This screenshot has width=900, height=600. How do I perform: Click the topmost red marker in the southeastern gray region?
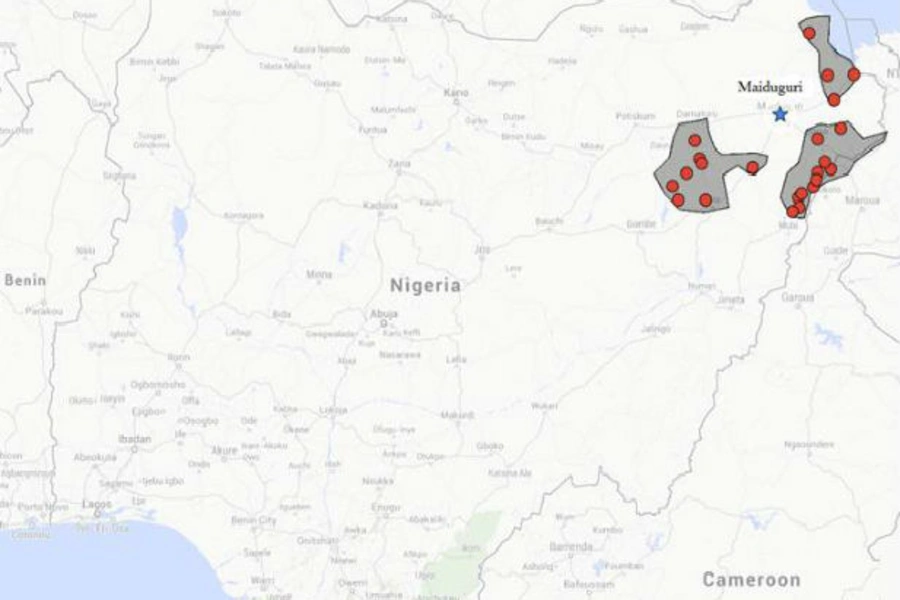tap(841, 128)
